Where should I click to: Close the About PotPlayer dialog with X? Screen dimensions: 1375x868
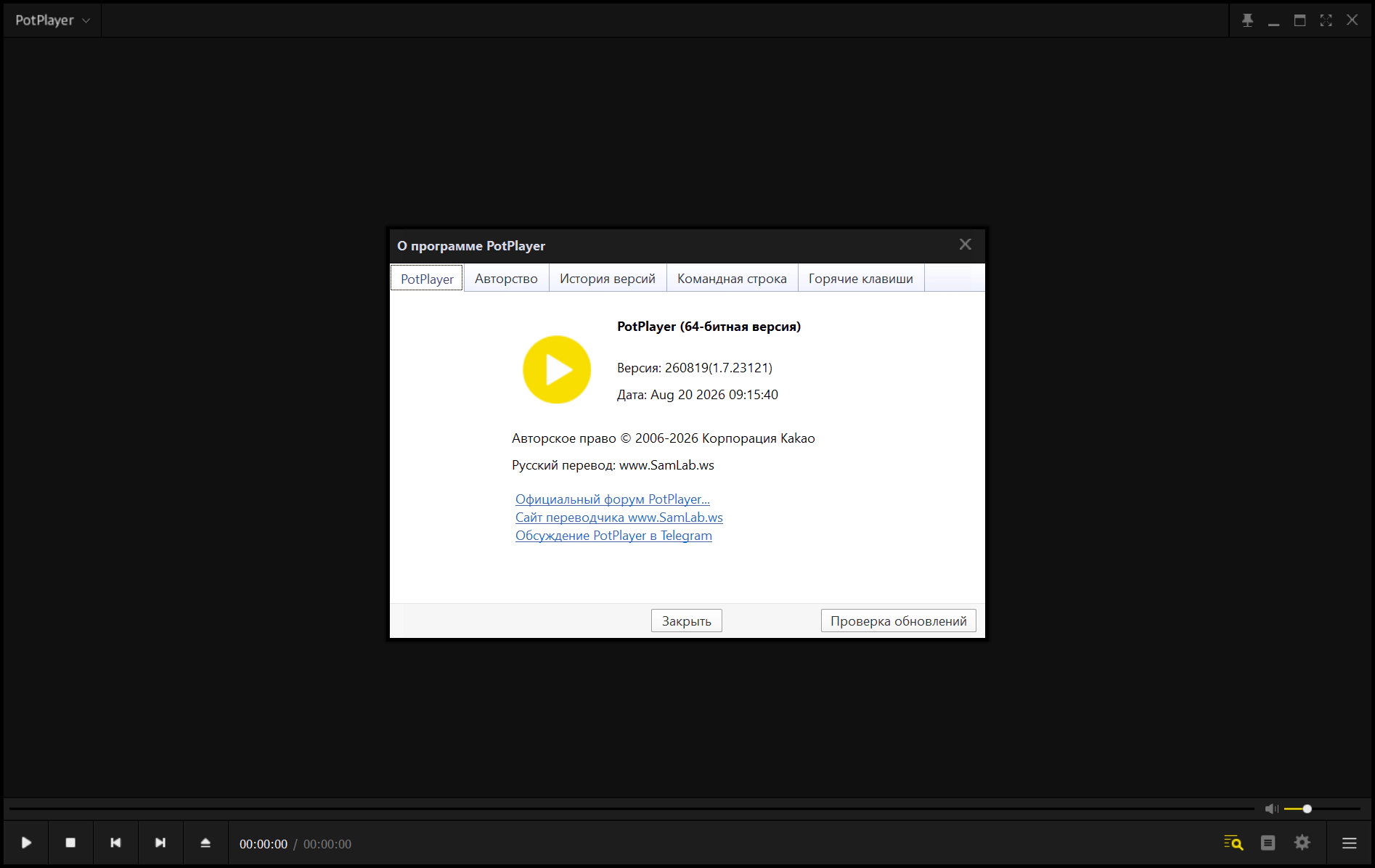pos(965,245)
